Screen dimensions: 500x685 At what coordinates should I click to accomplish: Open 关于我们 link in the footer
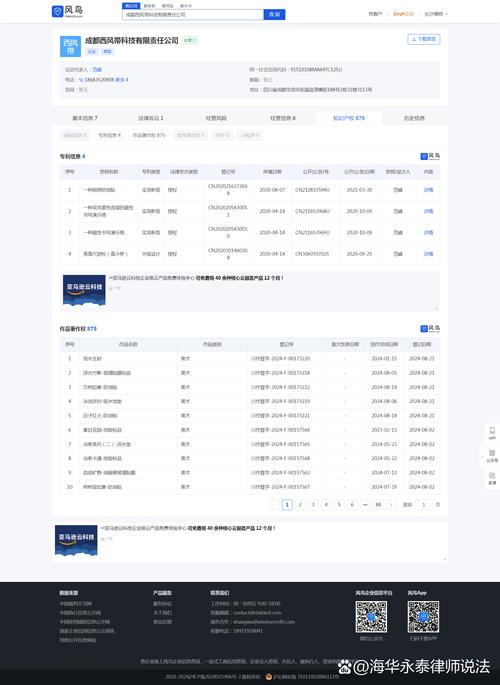click(162, 612)
